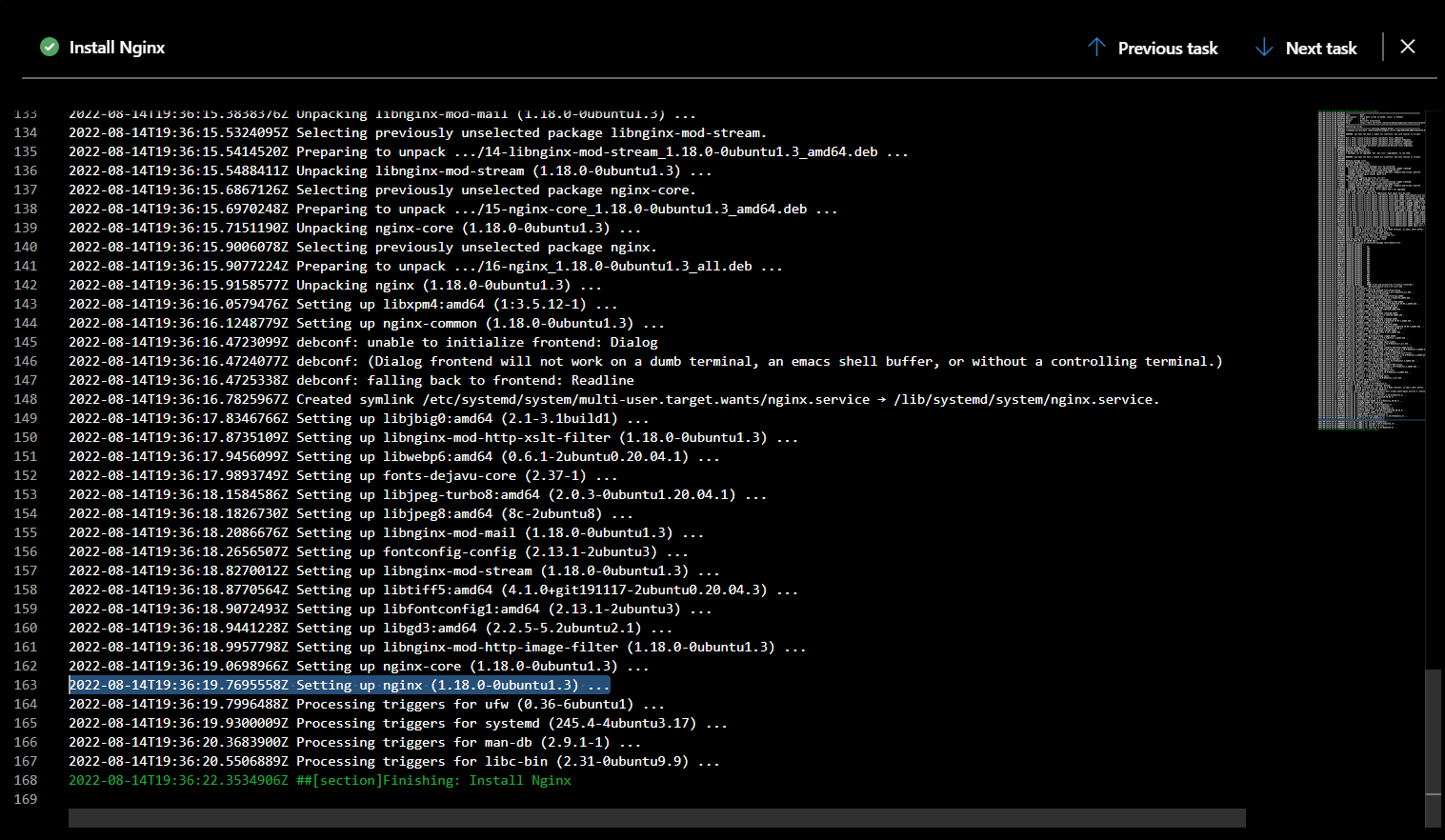Click line 161 libnginx-mod-http-image-filter
Viewport: 1445px width, 840px height.
click(437, 647)
